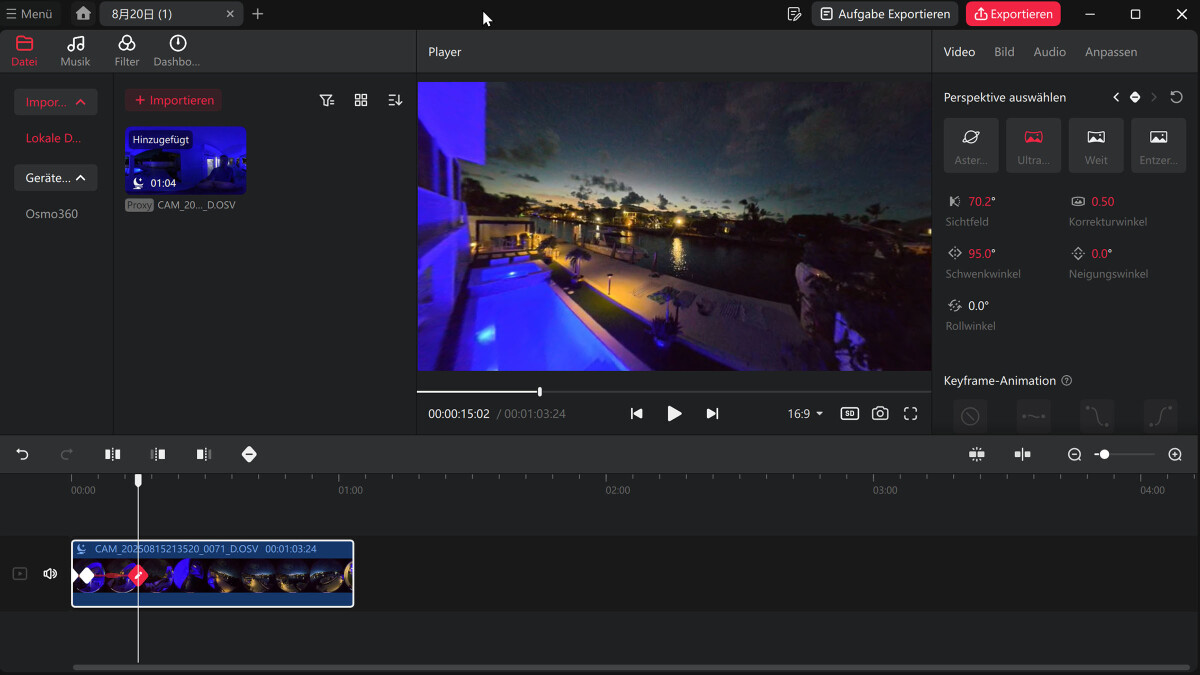Collapse the Import section in sidebar
1200x675 pixels.
click(56, 102)
